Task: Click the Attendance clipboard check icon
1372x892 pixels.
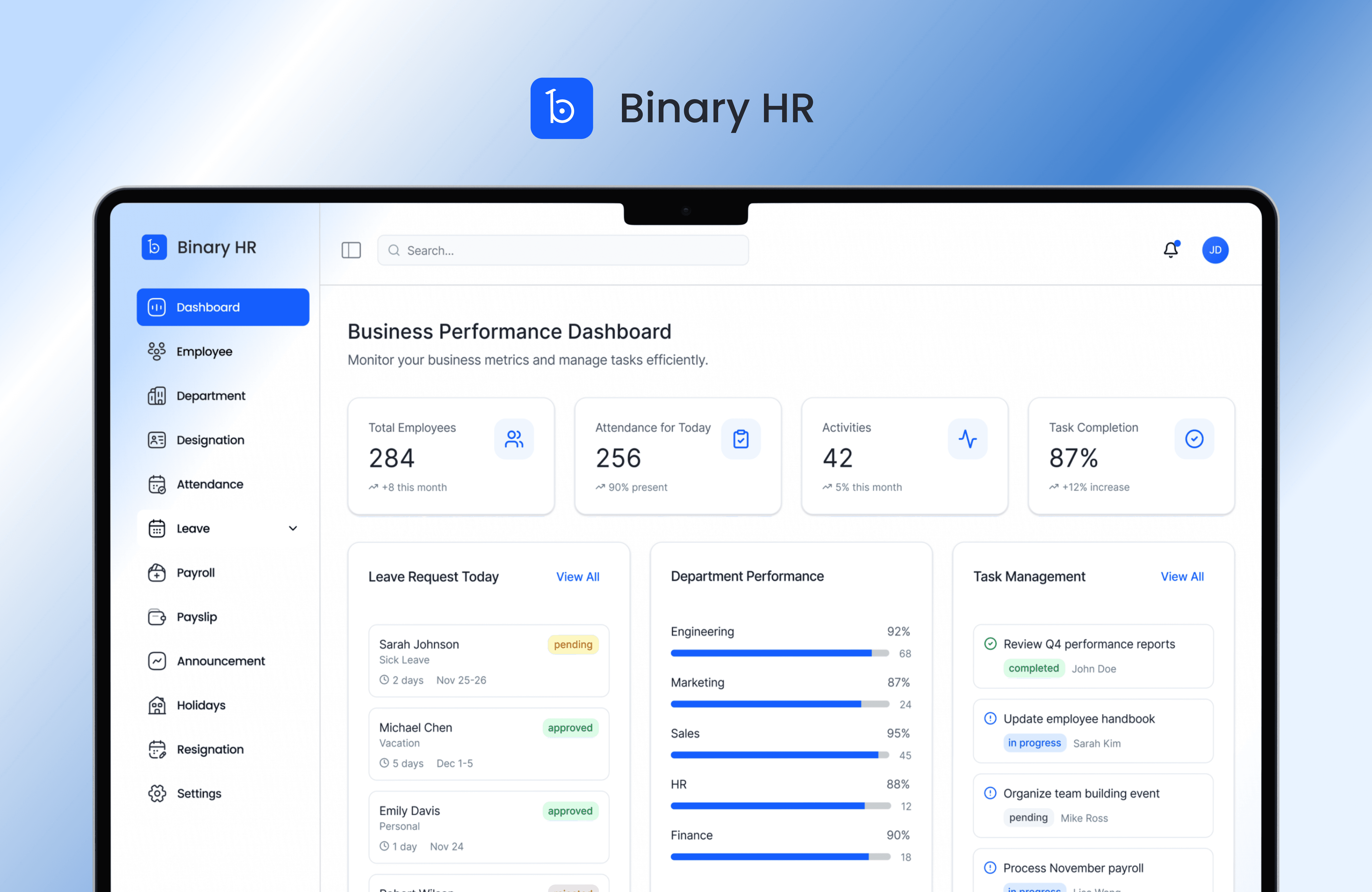Action: [741, 439]
